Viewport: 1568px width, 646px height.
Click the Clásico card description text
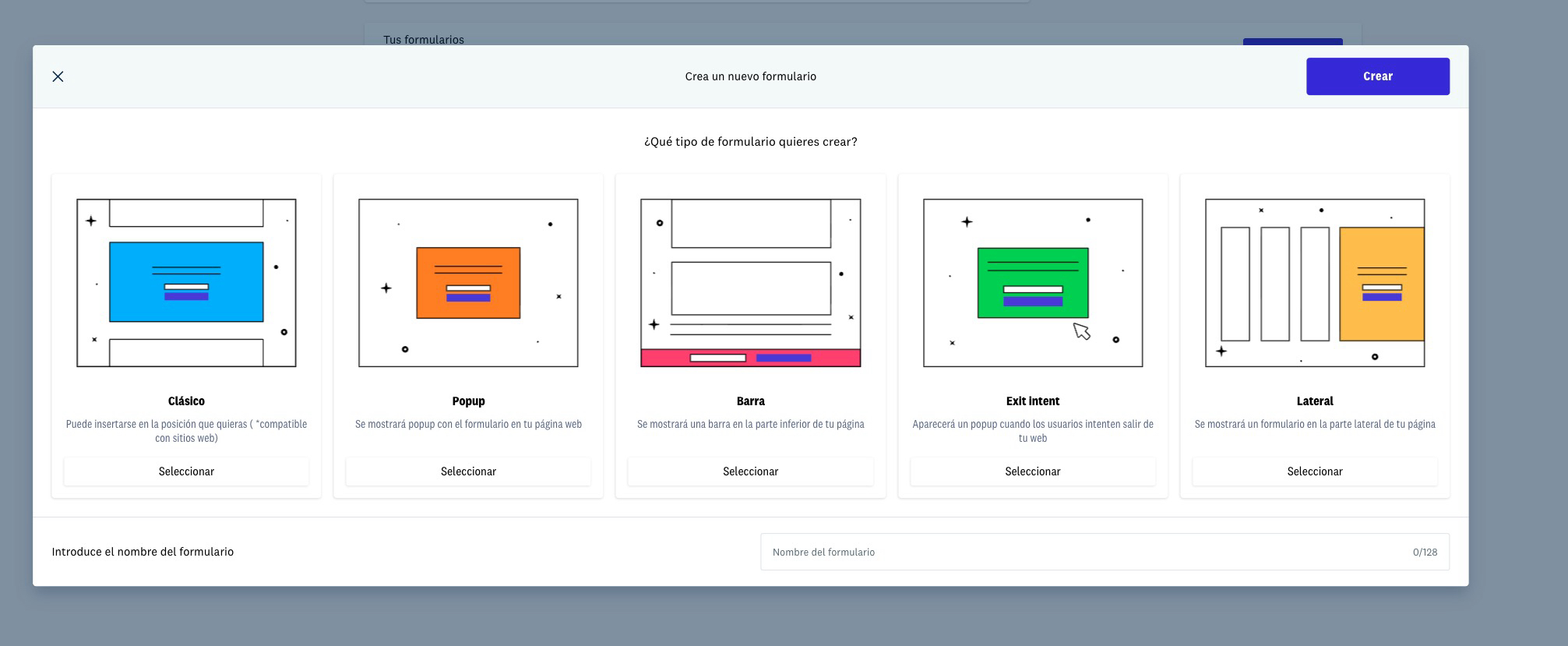[x=186, y=431]
